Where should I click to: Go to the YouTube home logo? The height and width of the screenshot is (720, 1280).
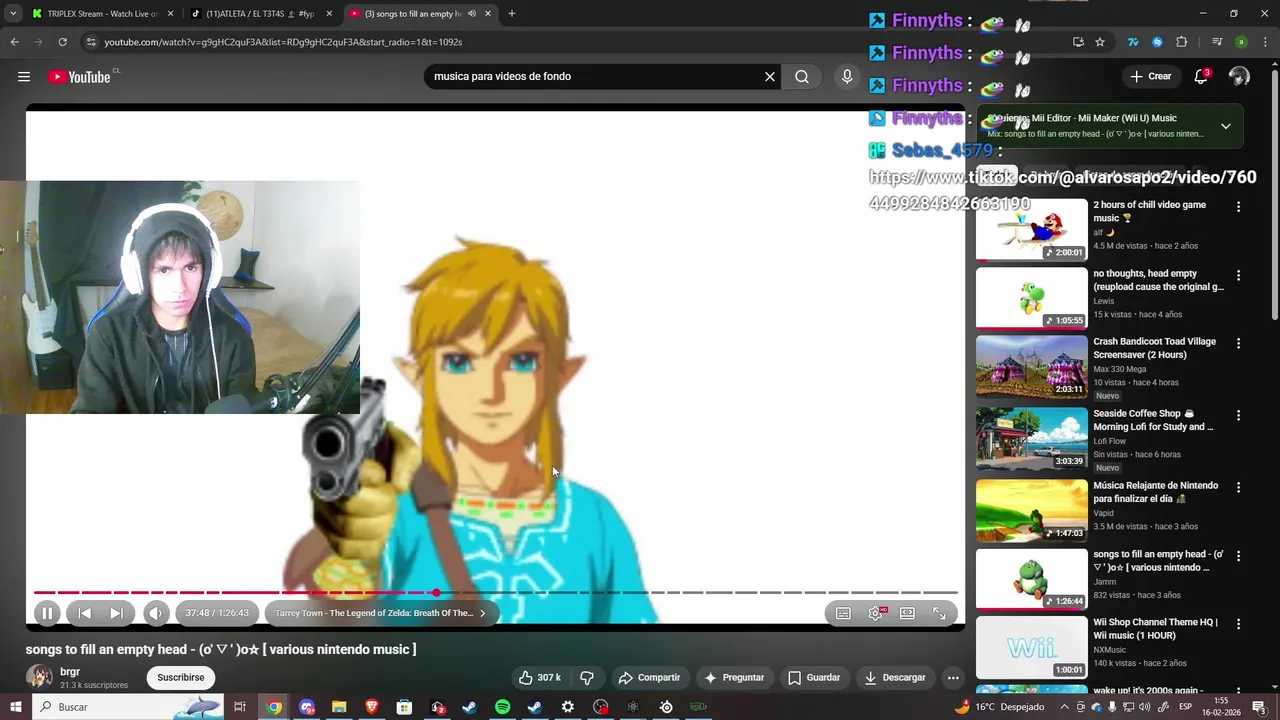click(80, 77)
